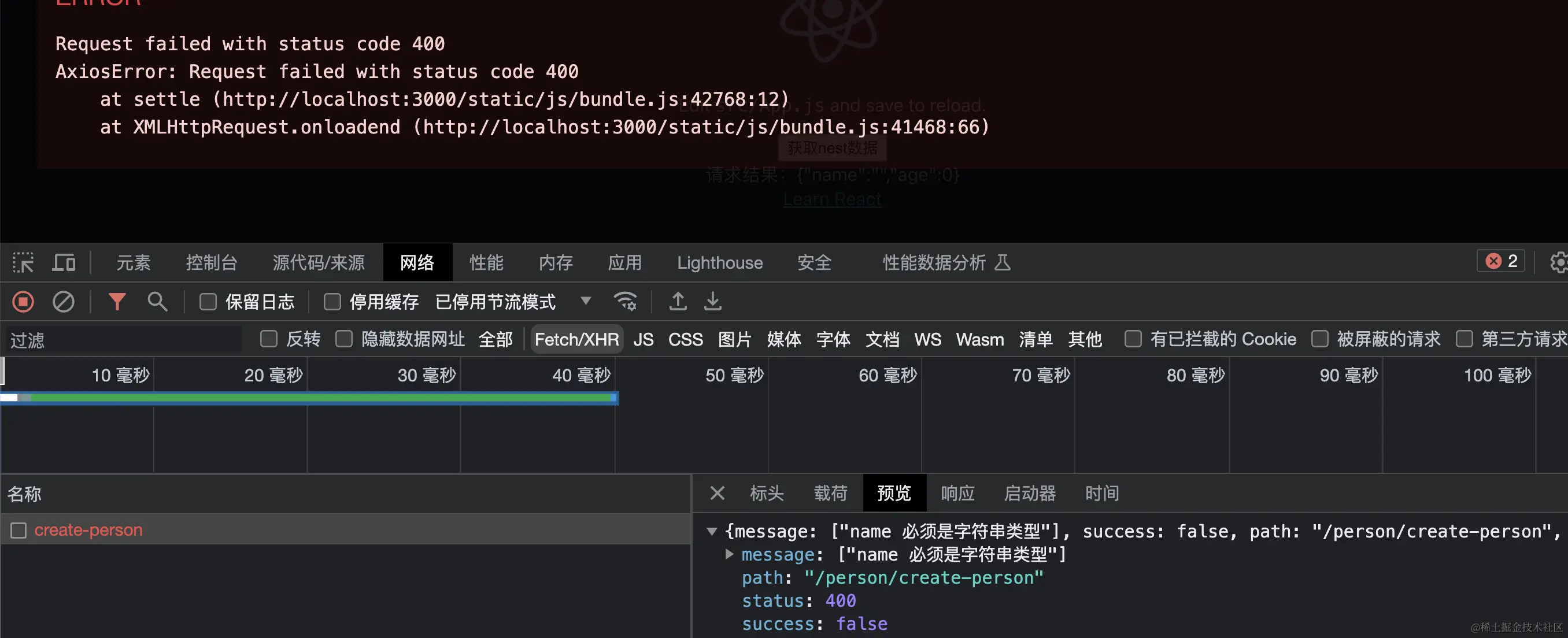The width and height of the screenshot is (1568, 638).
Task: Open the 内存 tab
Action: click(x=556, y=263)
